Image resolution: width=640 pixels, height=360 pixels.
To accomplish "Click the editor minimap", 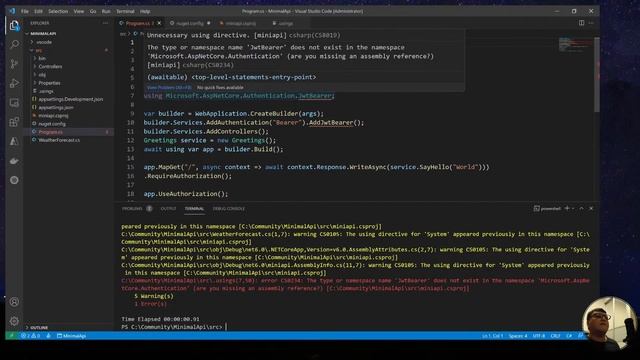I will tap(576, 44).
